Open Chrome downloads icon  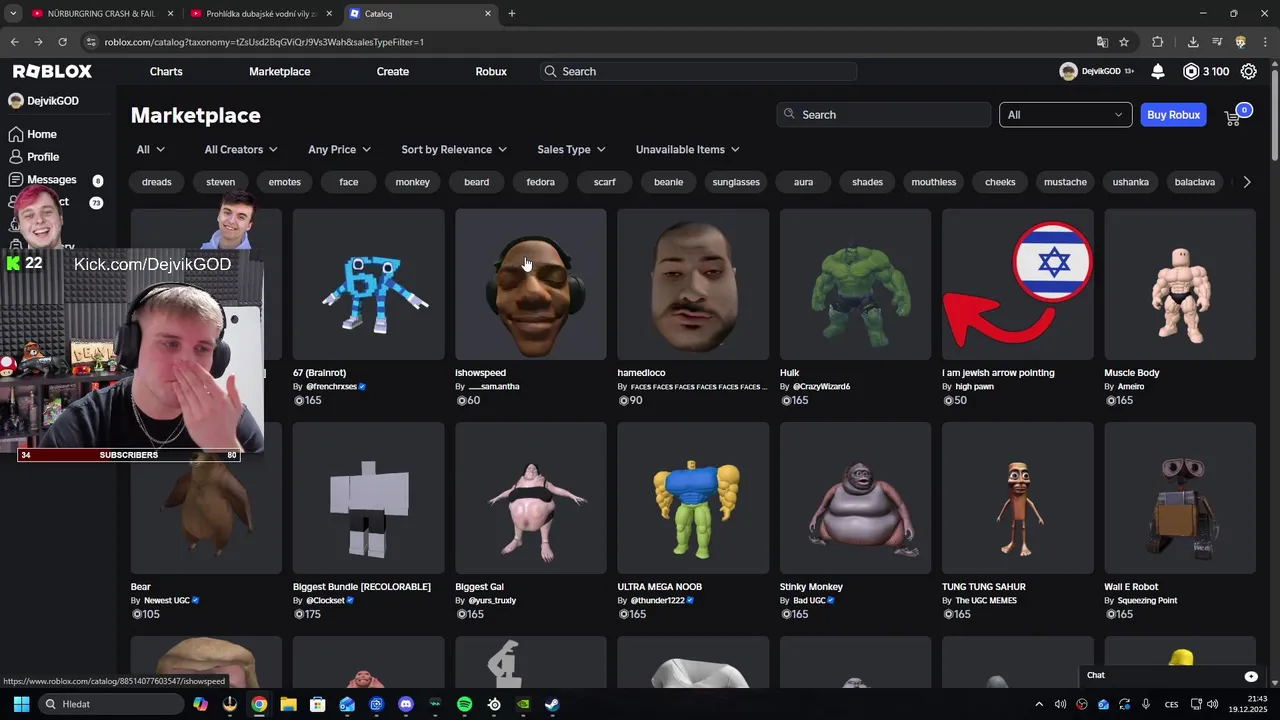click(x=1193, y=42)
